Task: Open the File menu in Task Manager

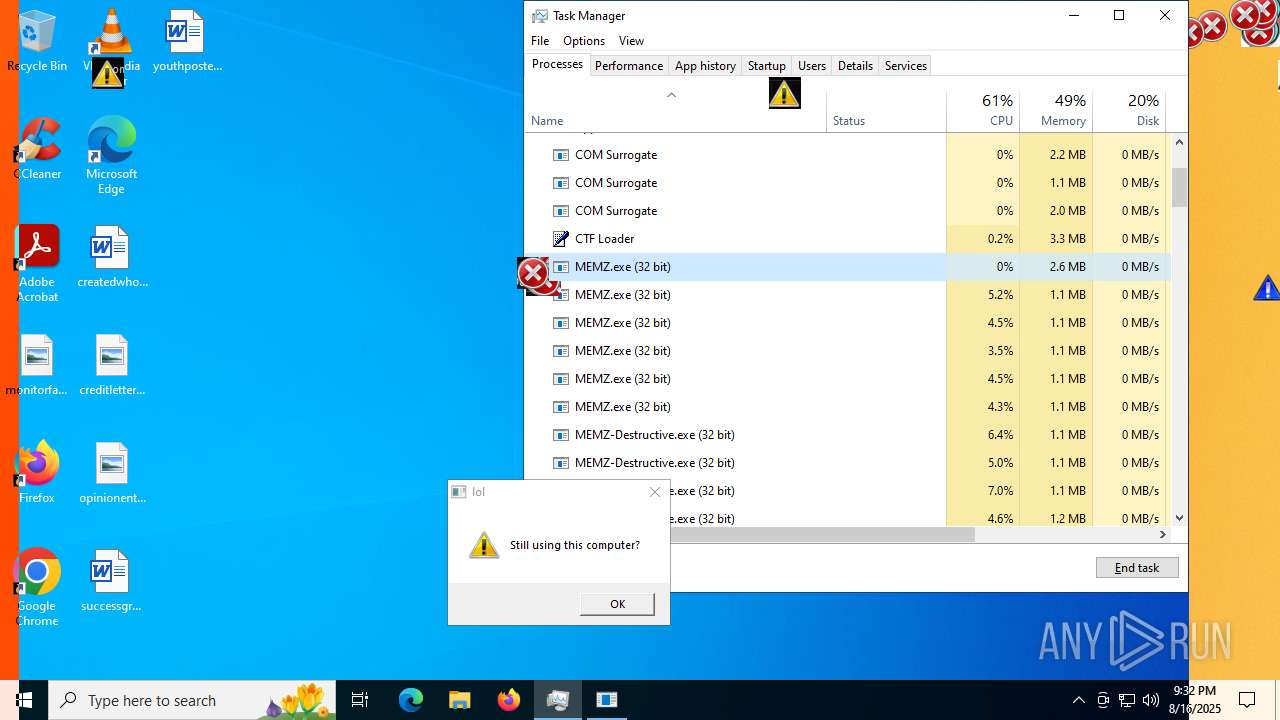Action: click(x=540, y=41)
